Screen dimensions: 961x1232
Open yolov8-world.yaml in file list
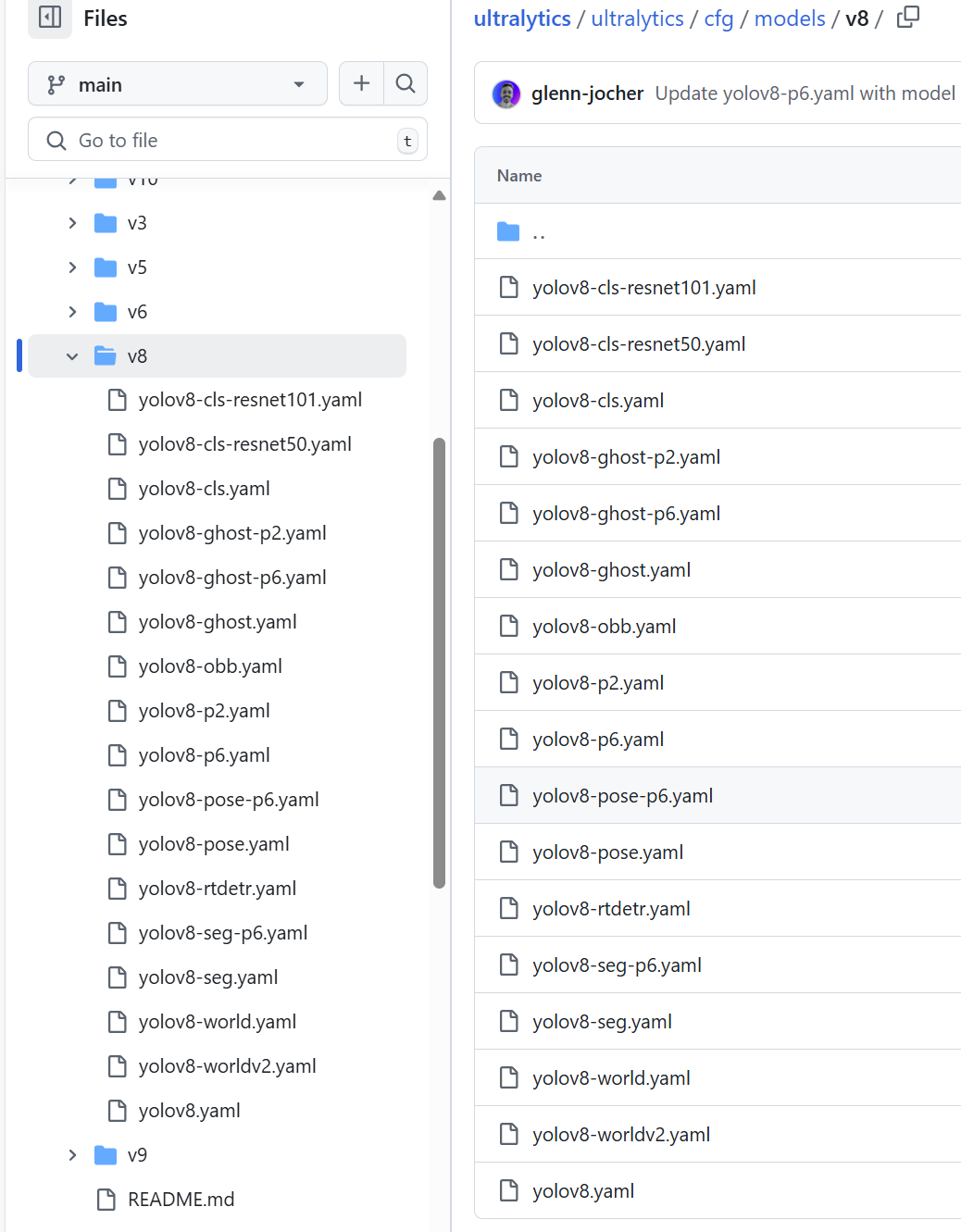(x=612, y=1078)
